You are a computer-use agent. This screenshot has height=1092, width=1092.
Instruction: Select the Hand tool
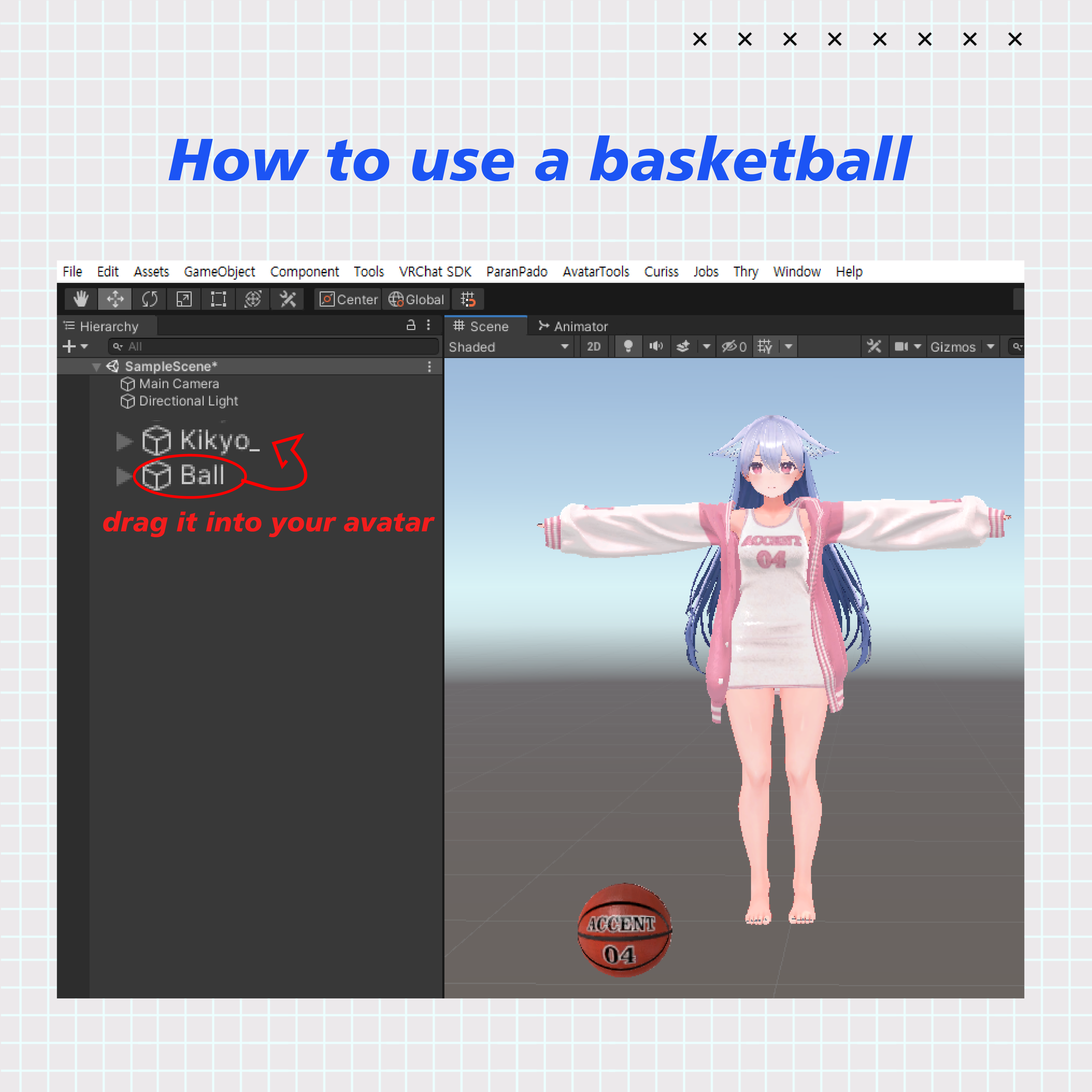(81, 299)
